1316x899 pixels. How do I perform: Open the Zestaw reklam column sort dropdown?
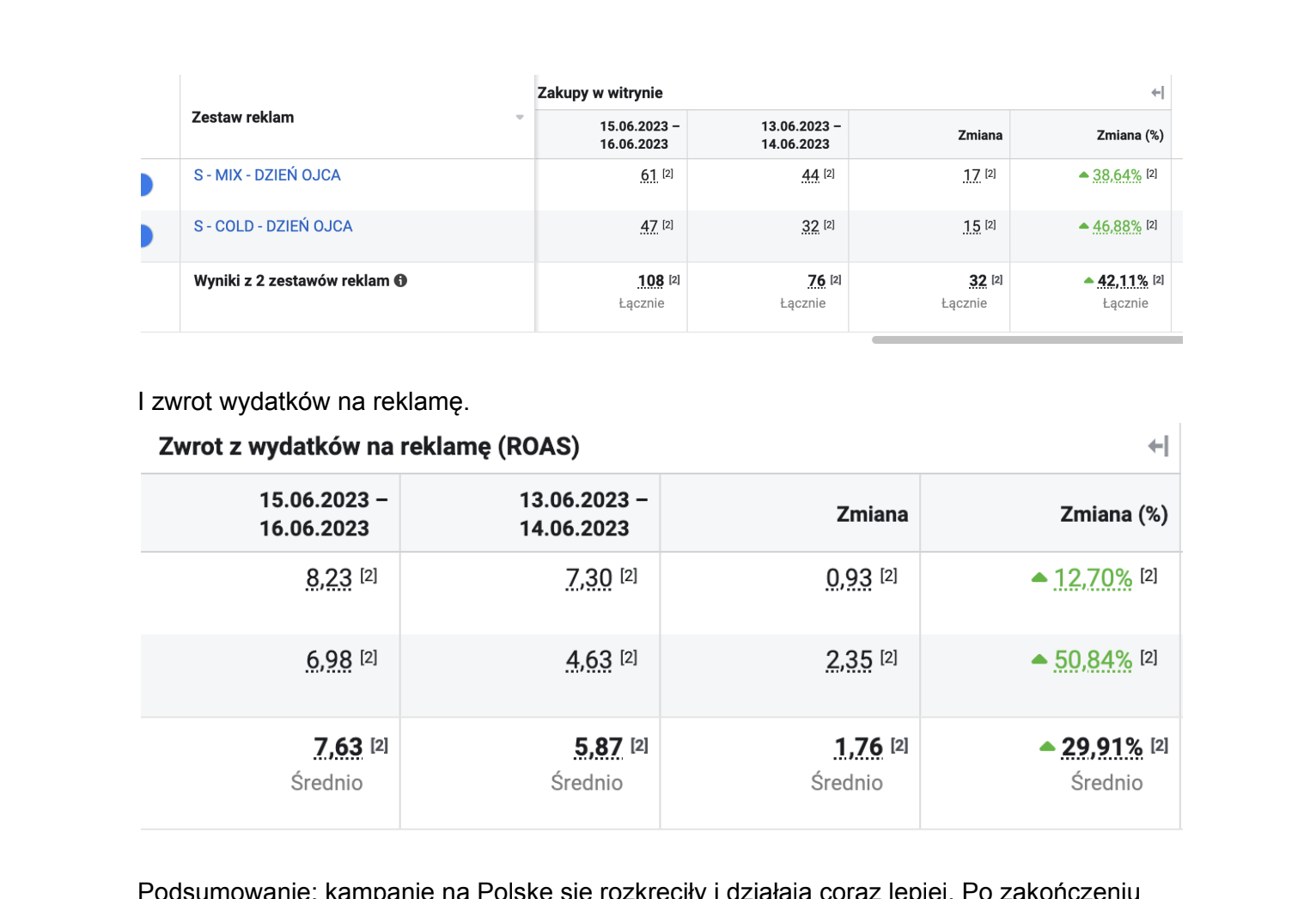(520, 118)
